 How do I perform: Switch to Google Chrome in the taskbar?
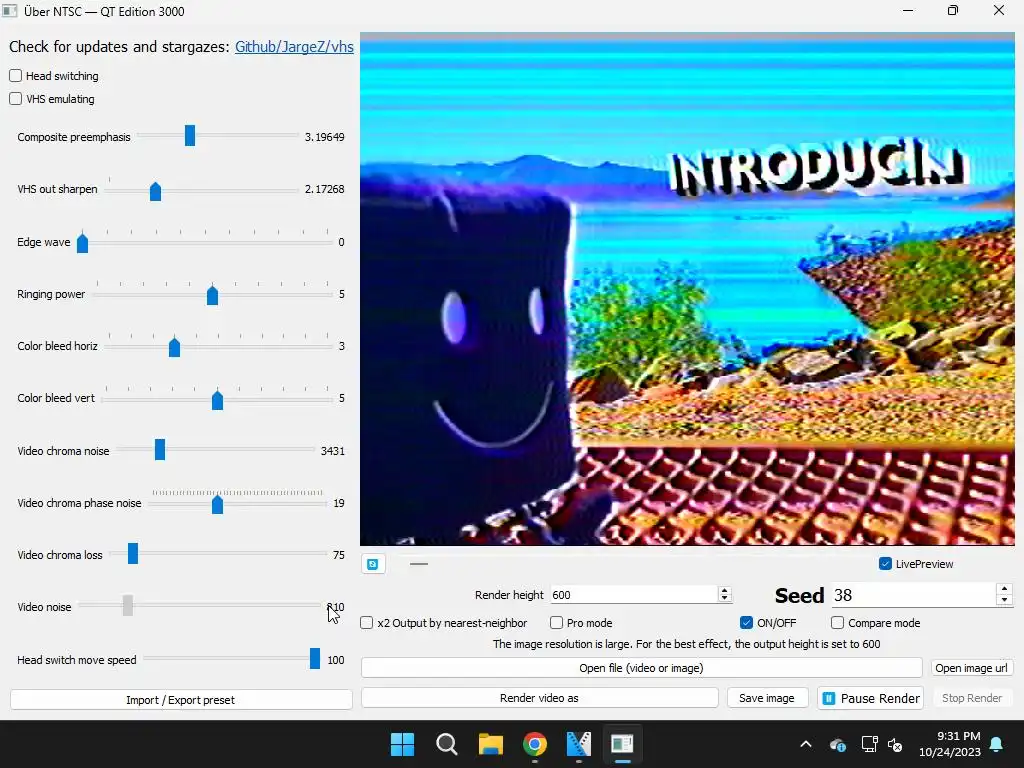[535, 744]
